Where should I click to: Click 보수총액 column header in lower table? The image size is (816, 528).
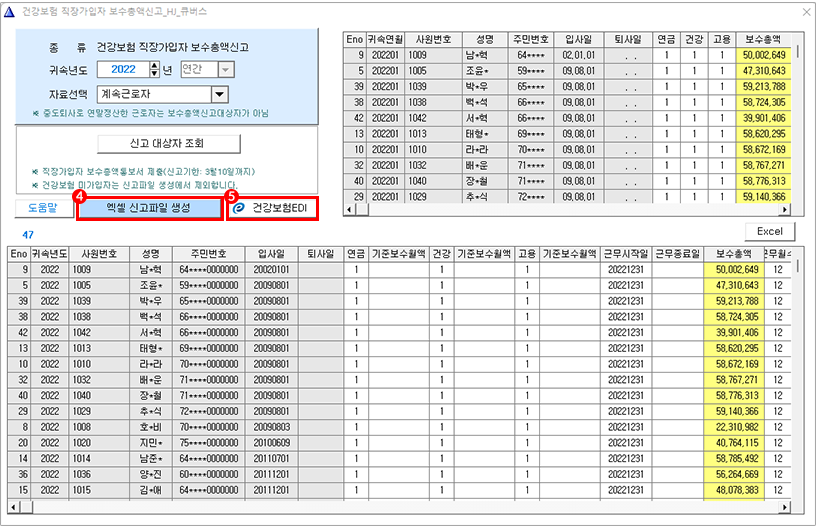[x=733, y=253]
